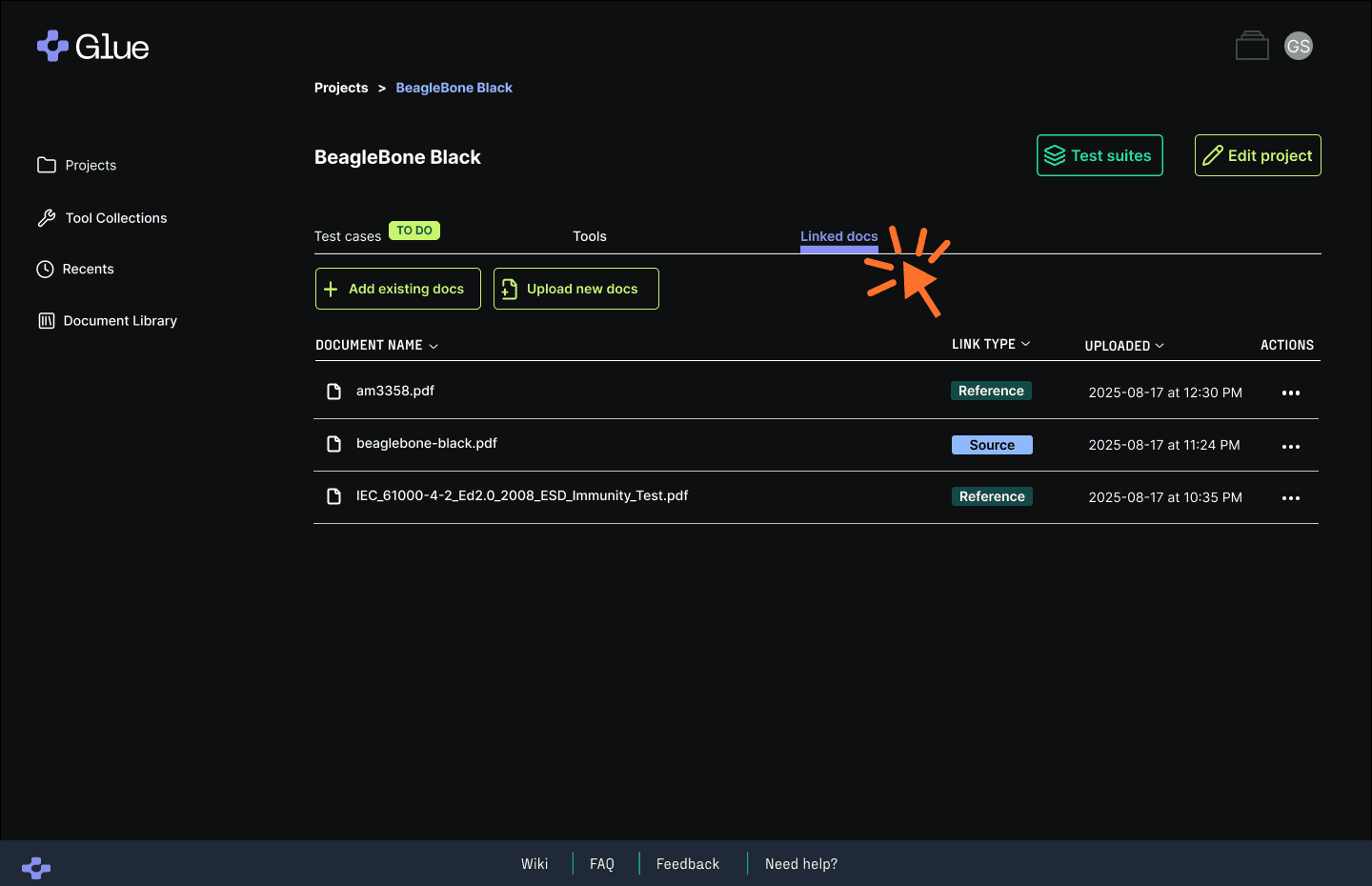Click the file icon beside IEC_61000-4-2 document
This screenshot has height=886, width=1372.
333,496
